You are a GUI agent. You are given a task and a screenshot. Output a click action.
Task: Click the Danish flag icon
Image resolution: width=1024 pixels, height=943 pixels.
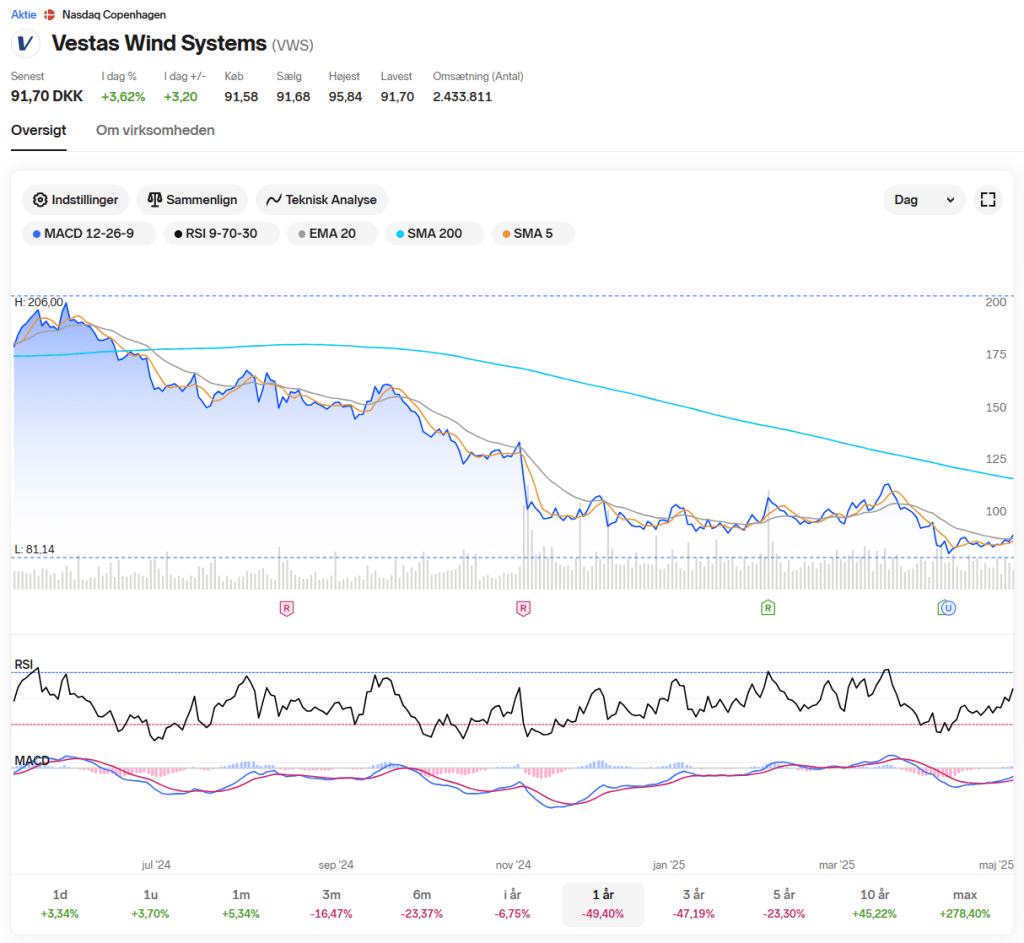49,15
